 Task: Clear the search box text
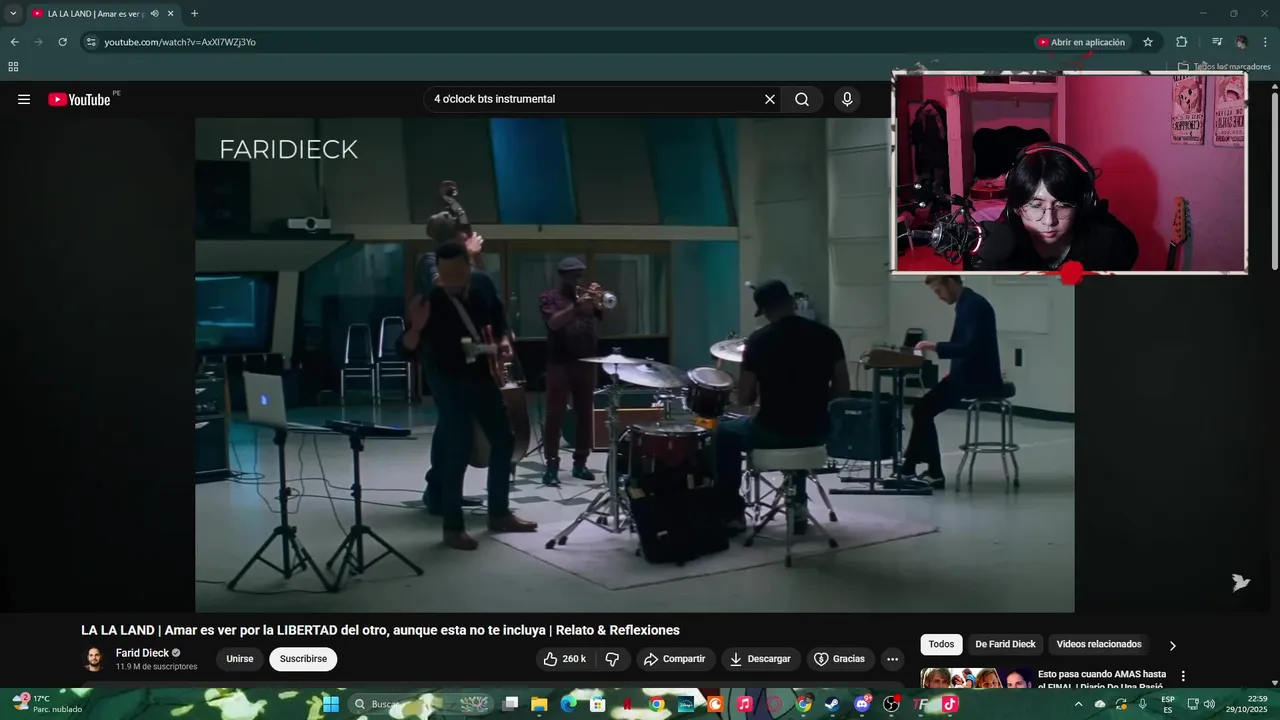pos(770,99)
